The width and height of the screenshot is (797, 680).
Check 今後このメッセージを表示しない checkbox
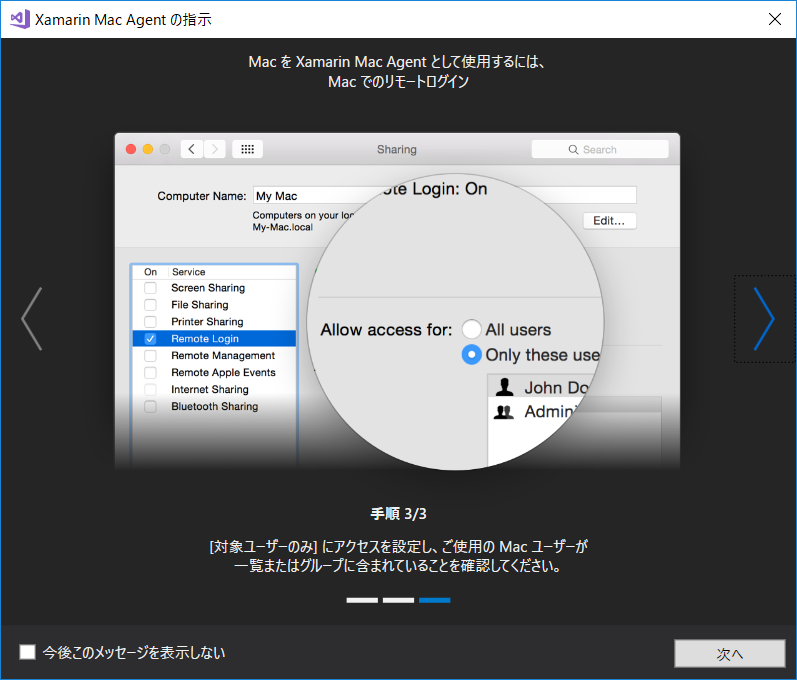(27, 652)
